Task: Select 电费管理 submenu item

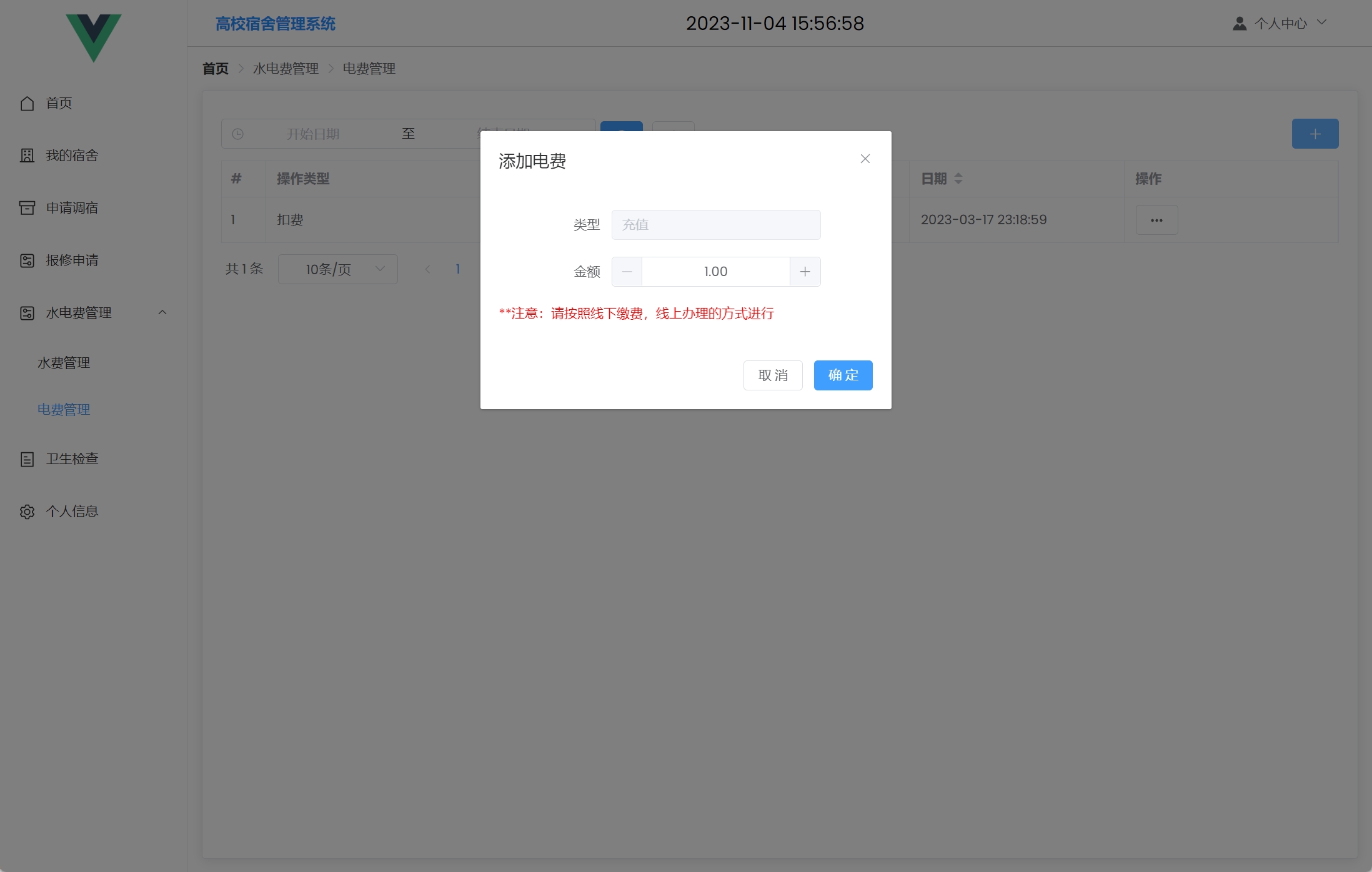Action: coord(64,410)
